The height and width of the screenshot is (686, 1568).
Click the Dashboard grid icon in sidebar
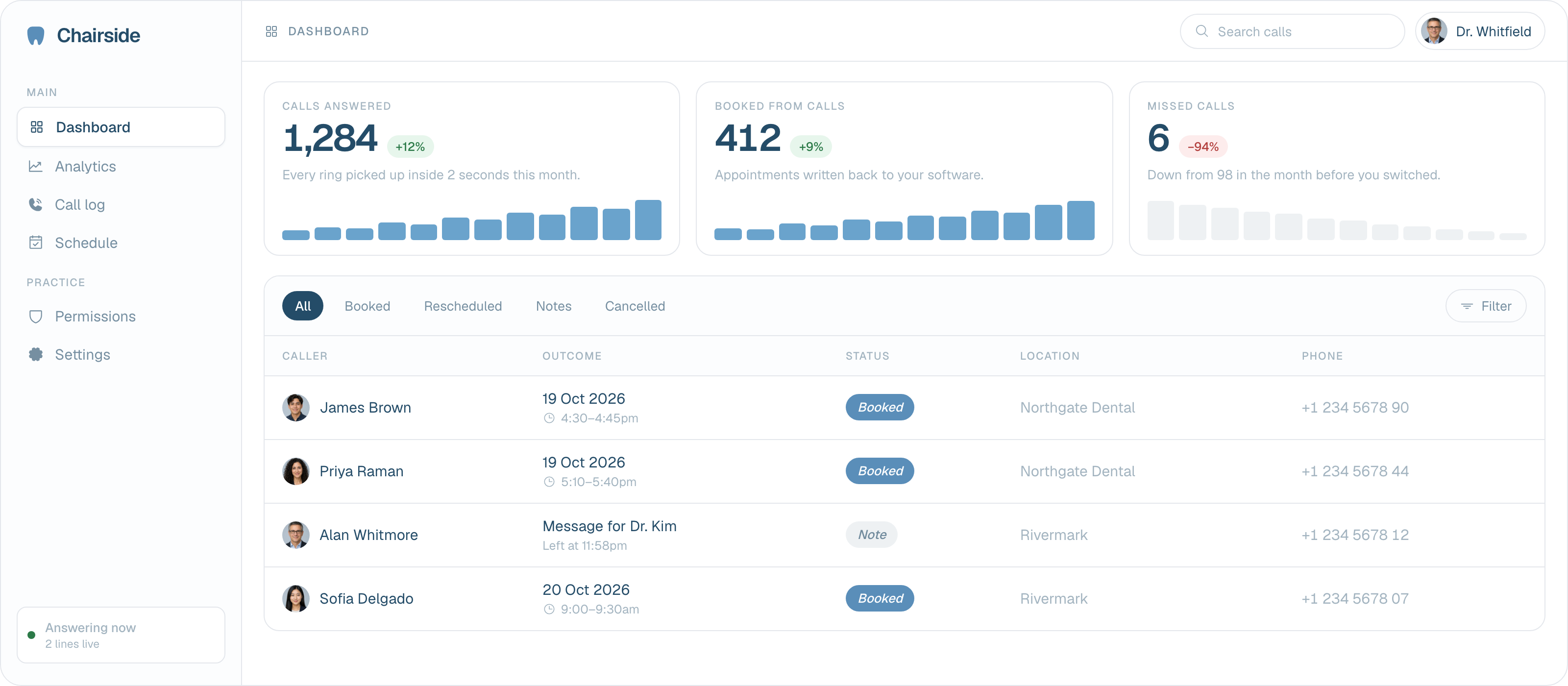[x=37, y=126]
